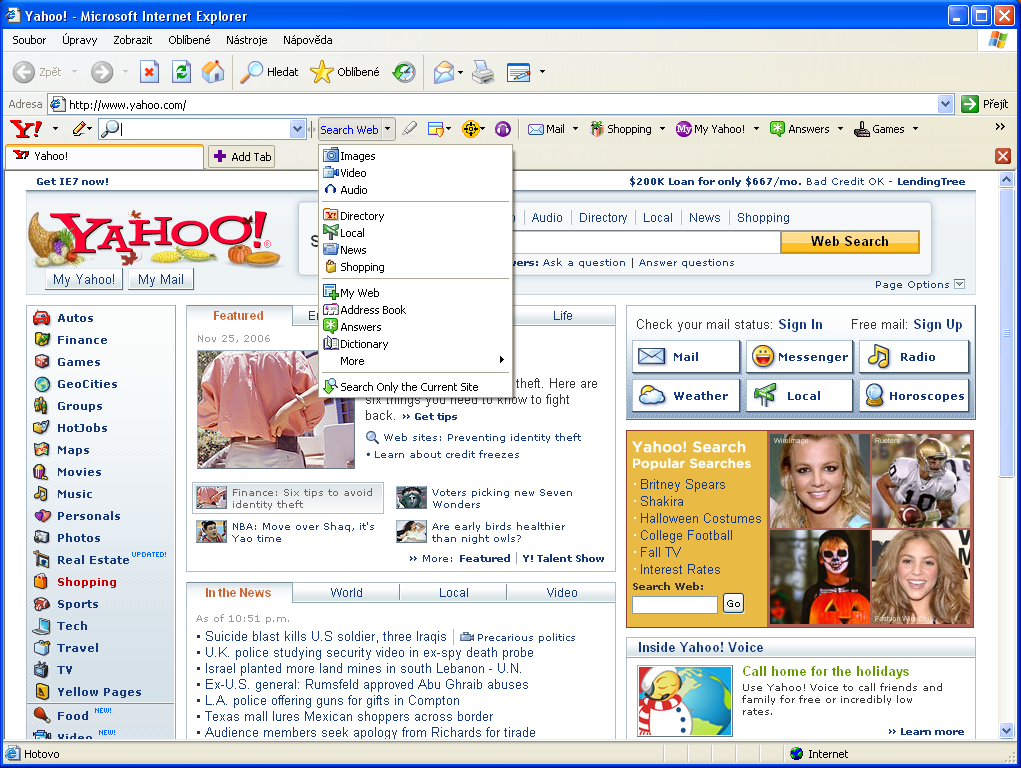Stop page loading with red X icon
The width and height of the screenshot is (1021, 768).
(149, 72)
